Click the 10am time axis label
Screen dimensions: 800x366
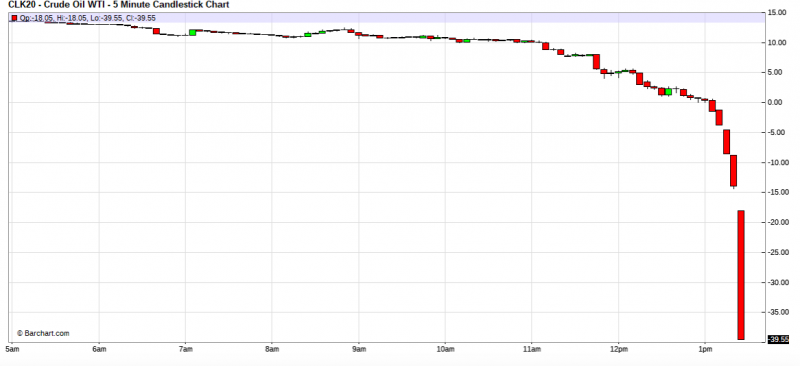point(445,349)
